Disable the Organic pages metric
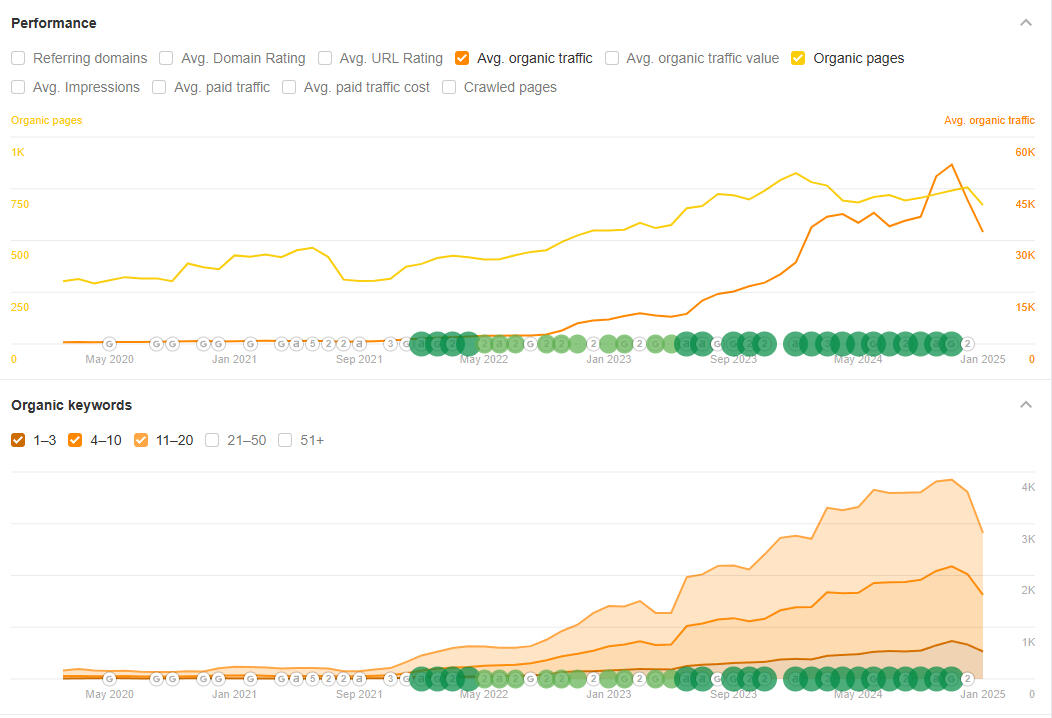 798,58
